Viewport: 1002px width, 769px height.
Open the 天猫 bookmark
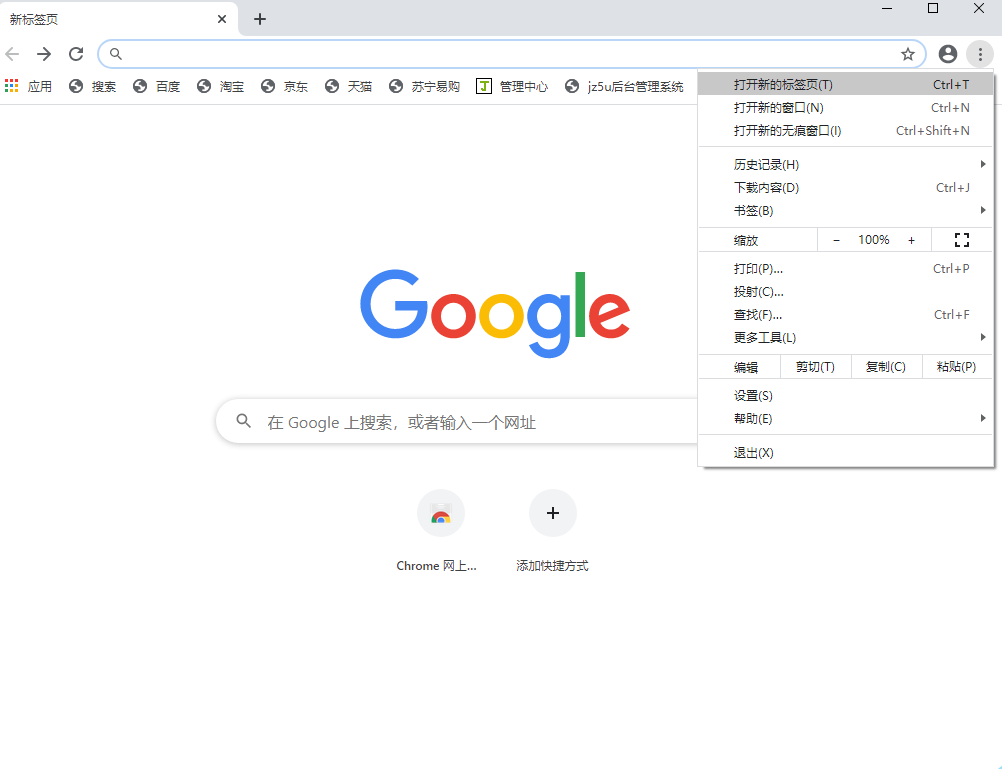click(348, 86)
